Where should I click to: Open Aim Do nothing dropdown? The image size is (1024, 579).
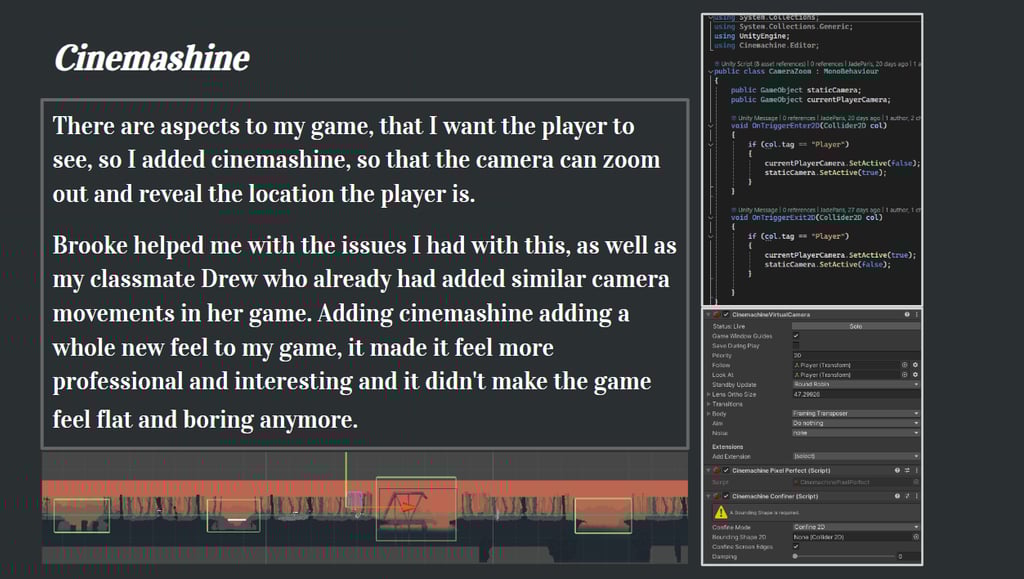point(856,423)
